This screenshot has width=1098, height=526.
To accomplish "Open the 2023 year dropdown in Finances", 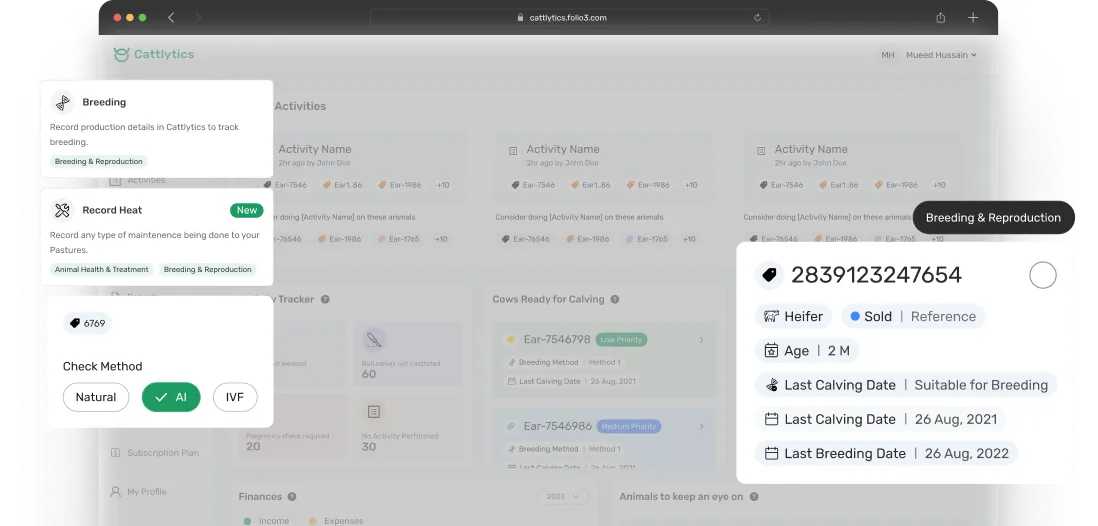I will click(x=563, y=496).
